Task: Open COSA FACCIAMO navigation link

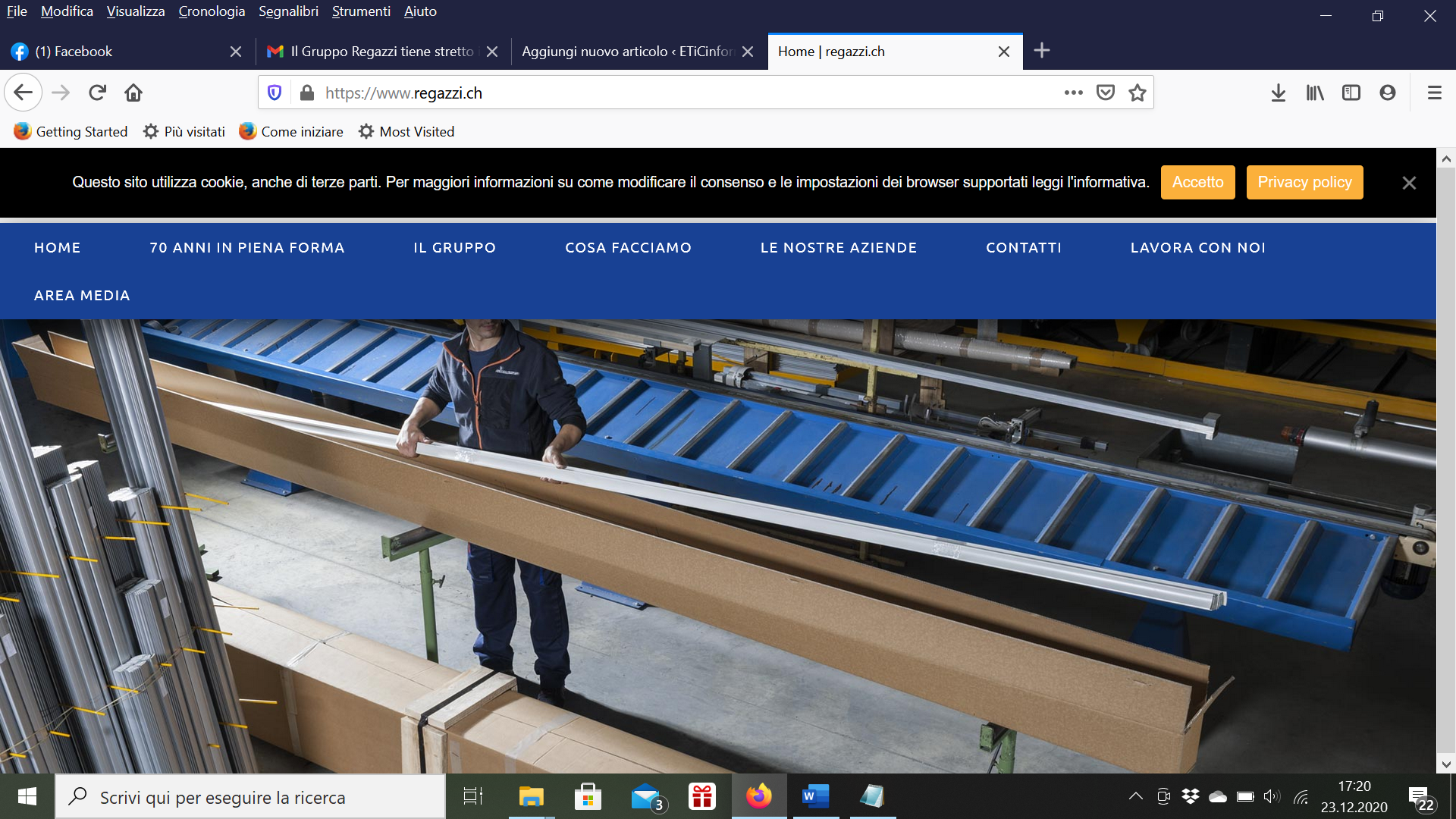Action: [x=628, y=247]
